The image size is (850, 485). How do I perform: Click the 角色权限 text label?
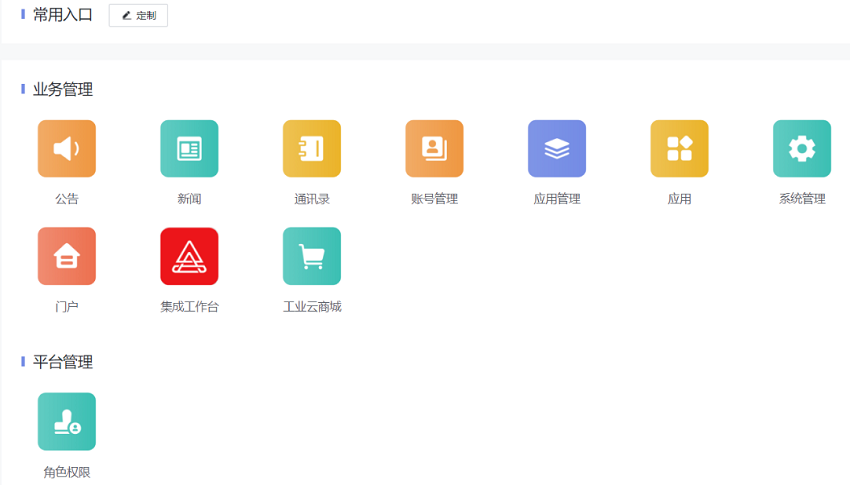[x=67, y=472]
